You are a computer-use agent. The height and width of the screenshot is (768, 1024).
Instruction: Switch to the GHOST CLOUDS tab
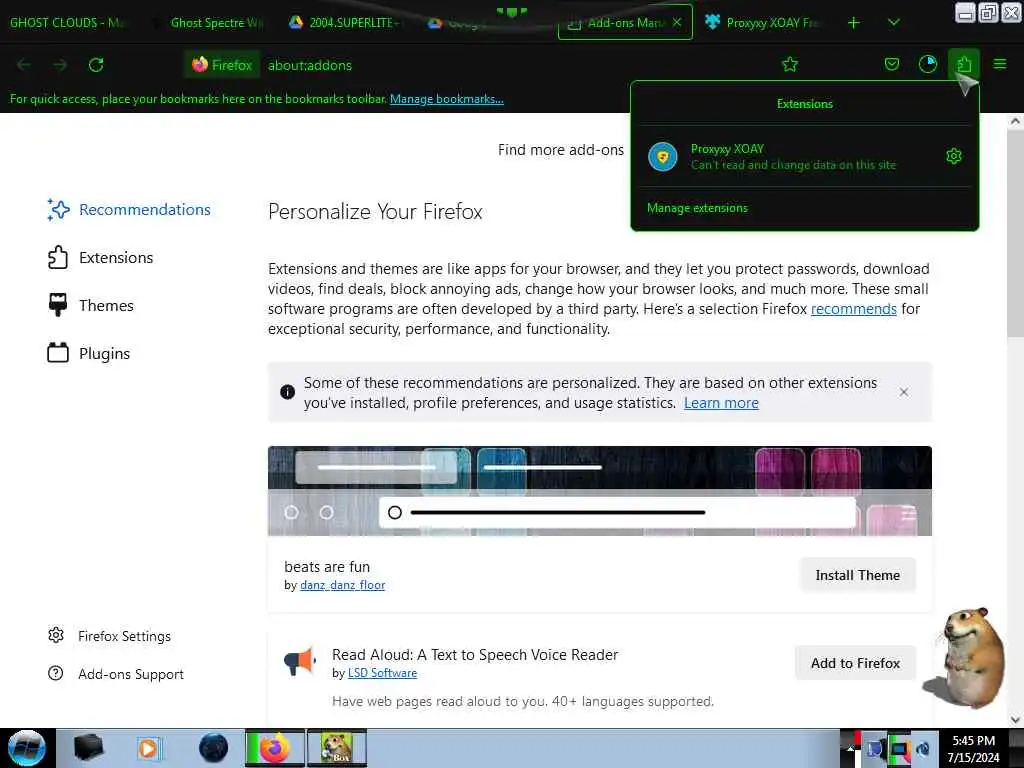(x=69, y=23)
